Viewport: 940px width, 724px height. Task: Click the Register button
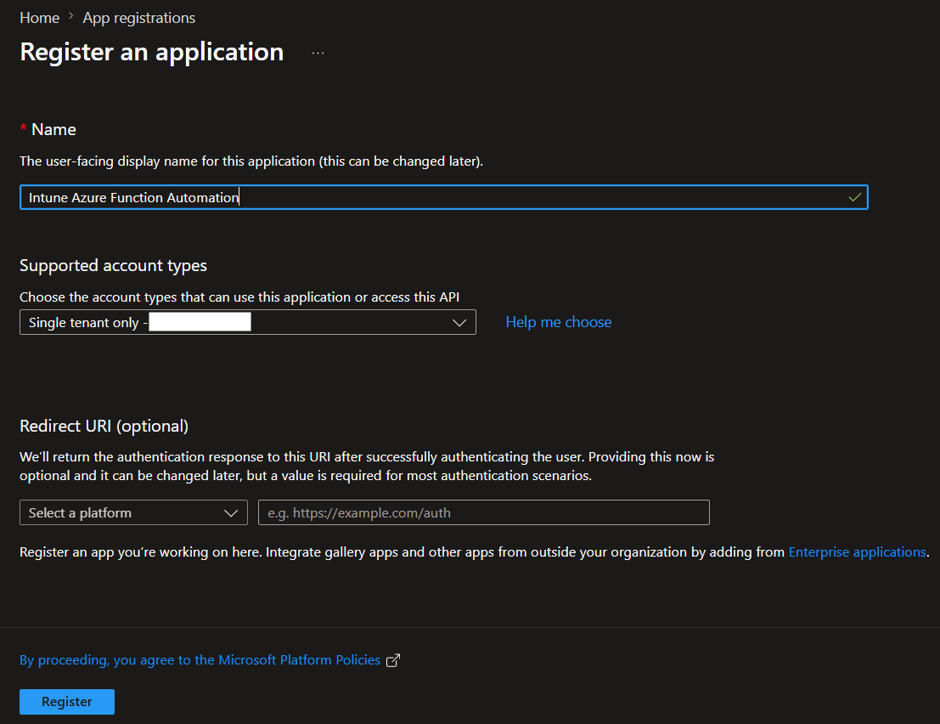[67, 702]
